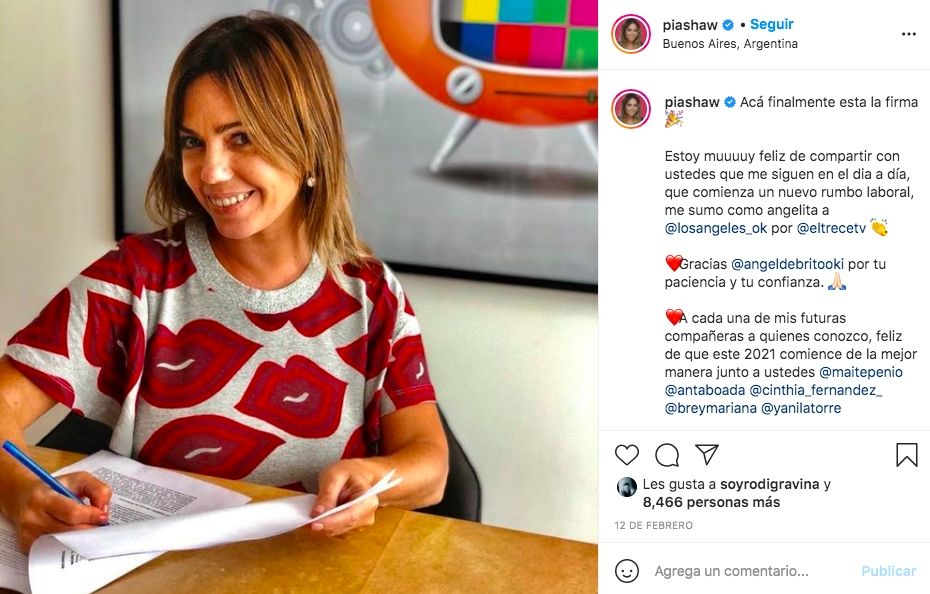This screenshot has width=930, height=594.
Task: Open the emoji picker smiley icon
Action: 626,571
